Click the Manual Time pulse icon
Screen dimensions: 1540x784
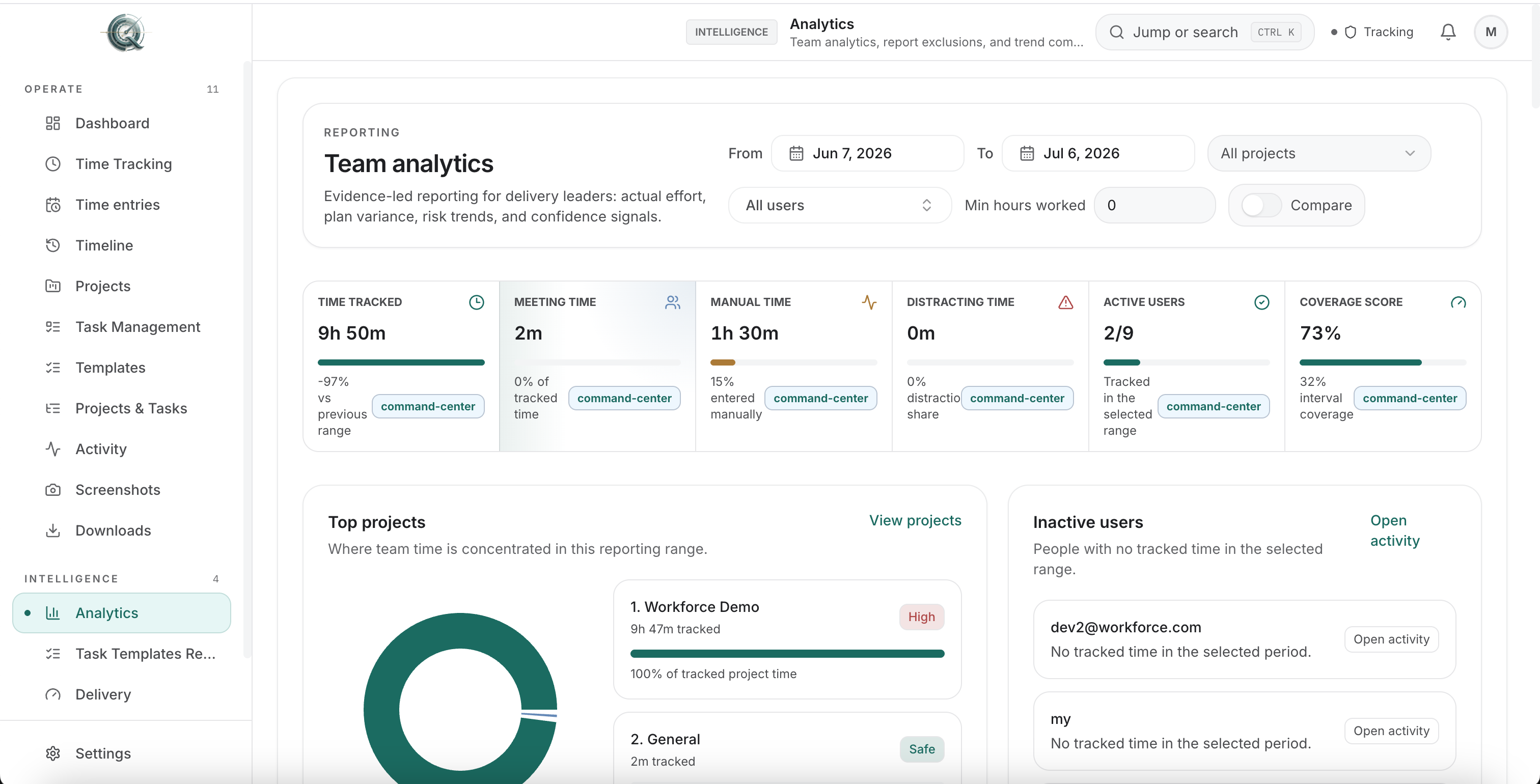869,302
